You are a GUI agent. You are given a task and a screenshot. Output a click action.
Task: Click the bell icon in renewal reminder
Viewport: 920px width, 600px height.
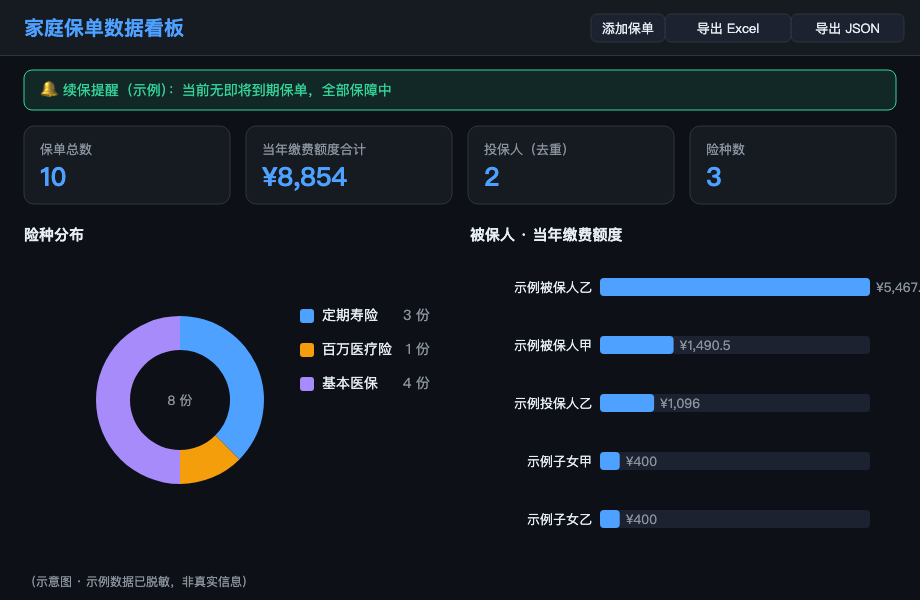tap(49, 90)
